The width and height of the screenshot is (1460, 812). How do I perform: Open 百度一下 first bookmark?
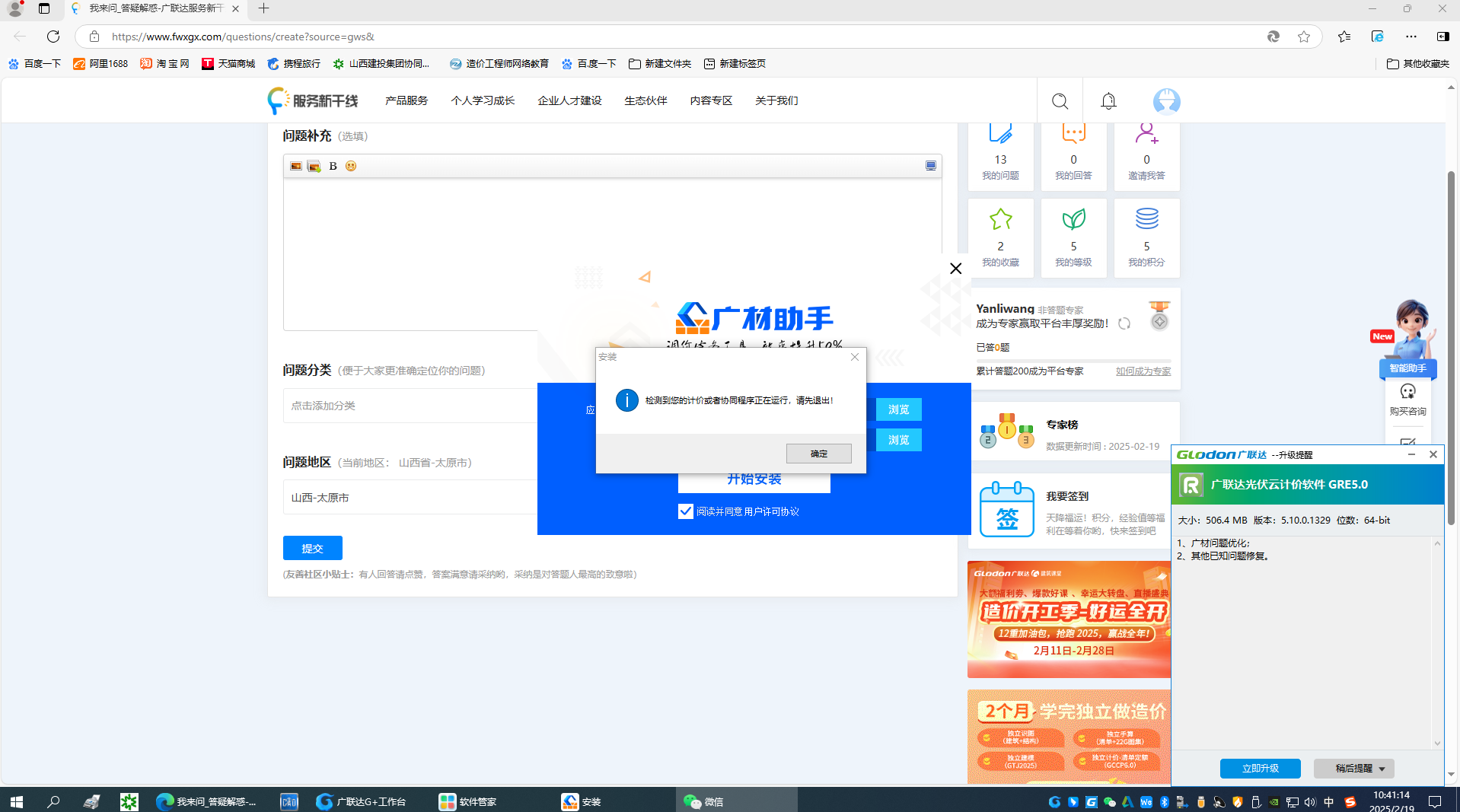35,64
